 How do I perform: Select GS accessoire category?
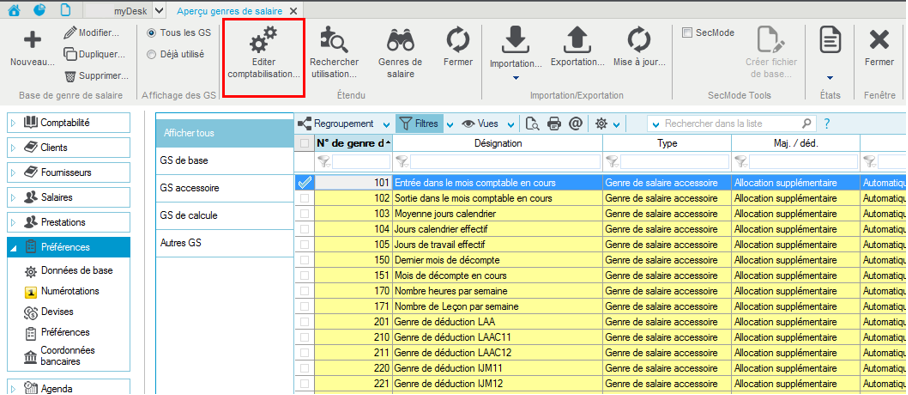coord(225,188)
